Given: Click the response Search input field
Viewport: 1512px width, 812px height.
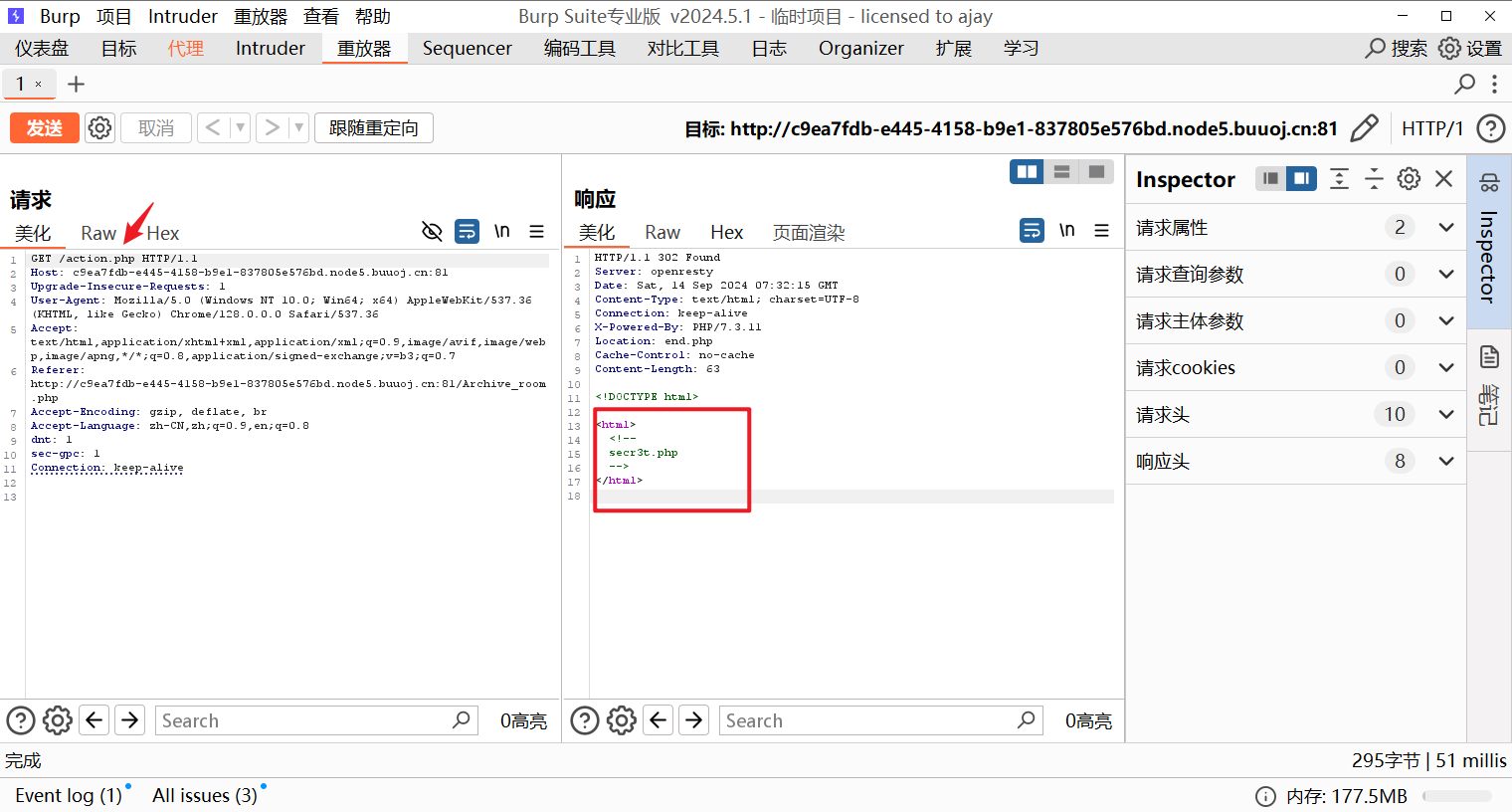Looking at the screenshot, I should [x=865, y=720].
